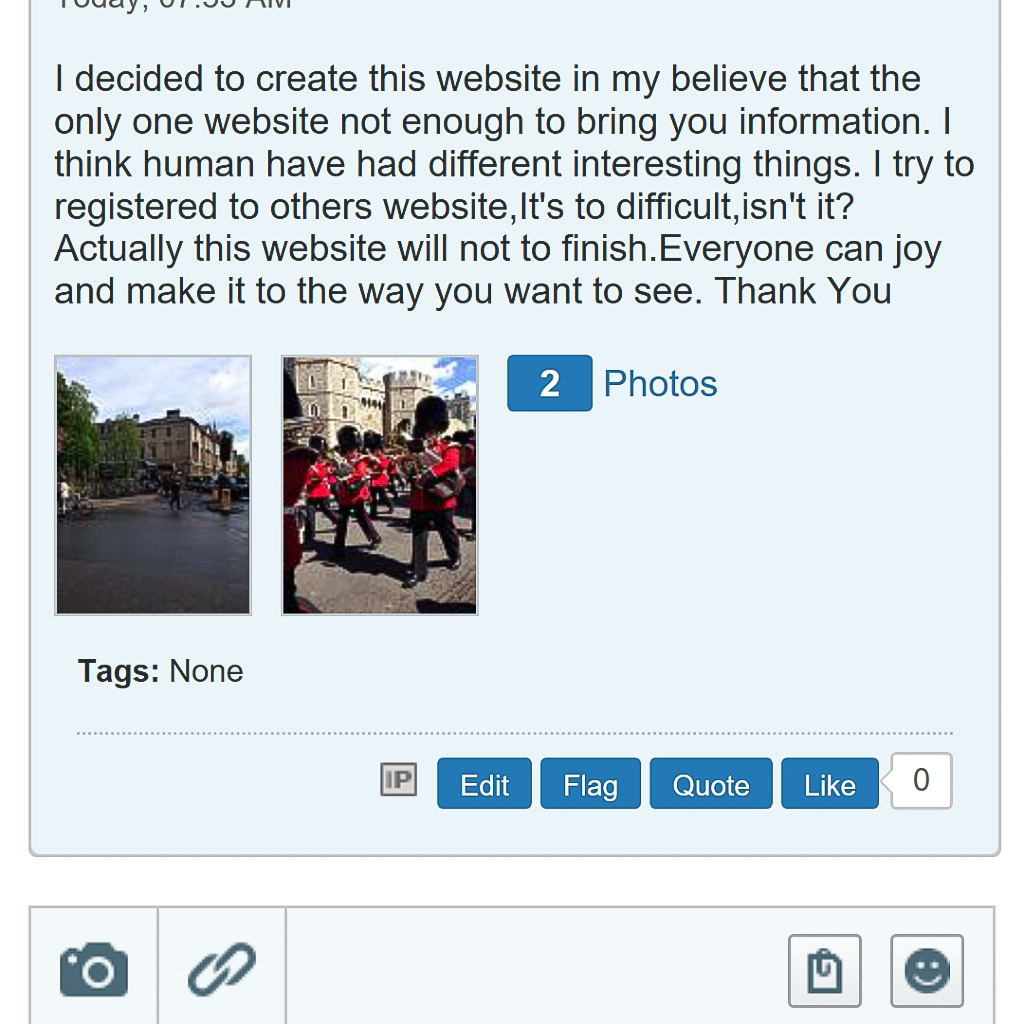Viewport: 1024px width, 1024px height.
Task: Quote this post
Action: [710, 785]
